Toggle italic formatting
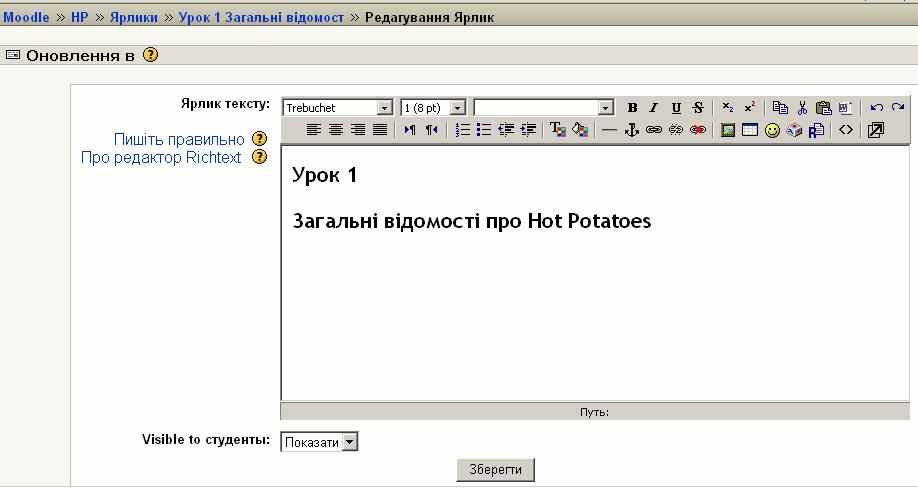918x488 pixels. click(654, 108)
